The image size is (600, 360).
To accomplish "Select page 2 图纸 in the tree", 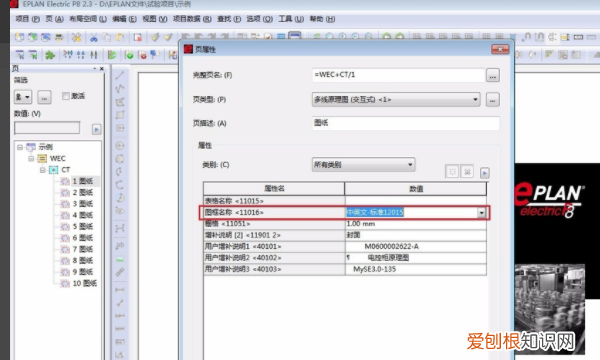I will [83, 192].
